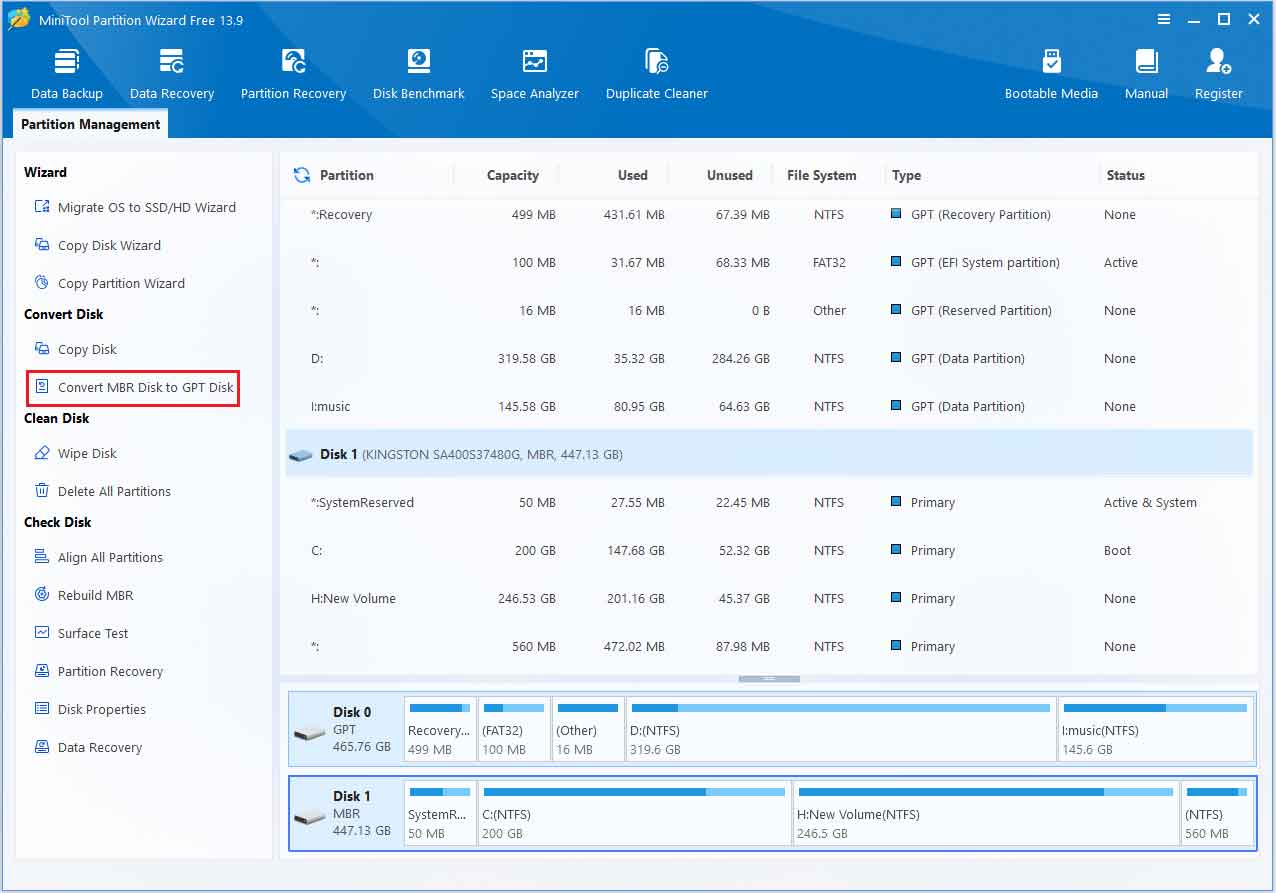This screenshot has height=893, width=1276.
Task: Click the splitter handle above the disk map
Action: (769, 679)
